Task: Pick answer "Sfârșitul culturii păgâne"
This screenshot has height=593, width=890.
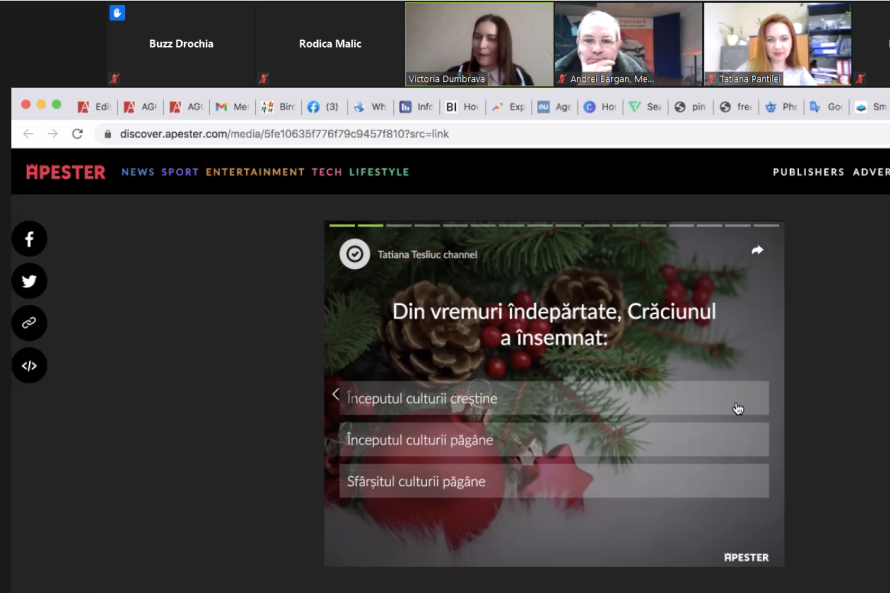Action: click(553, 481)
